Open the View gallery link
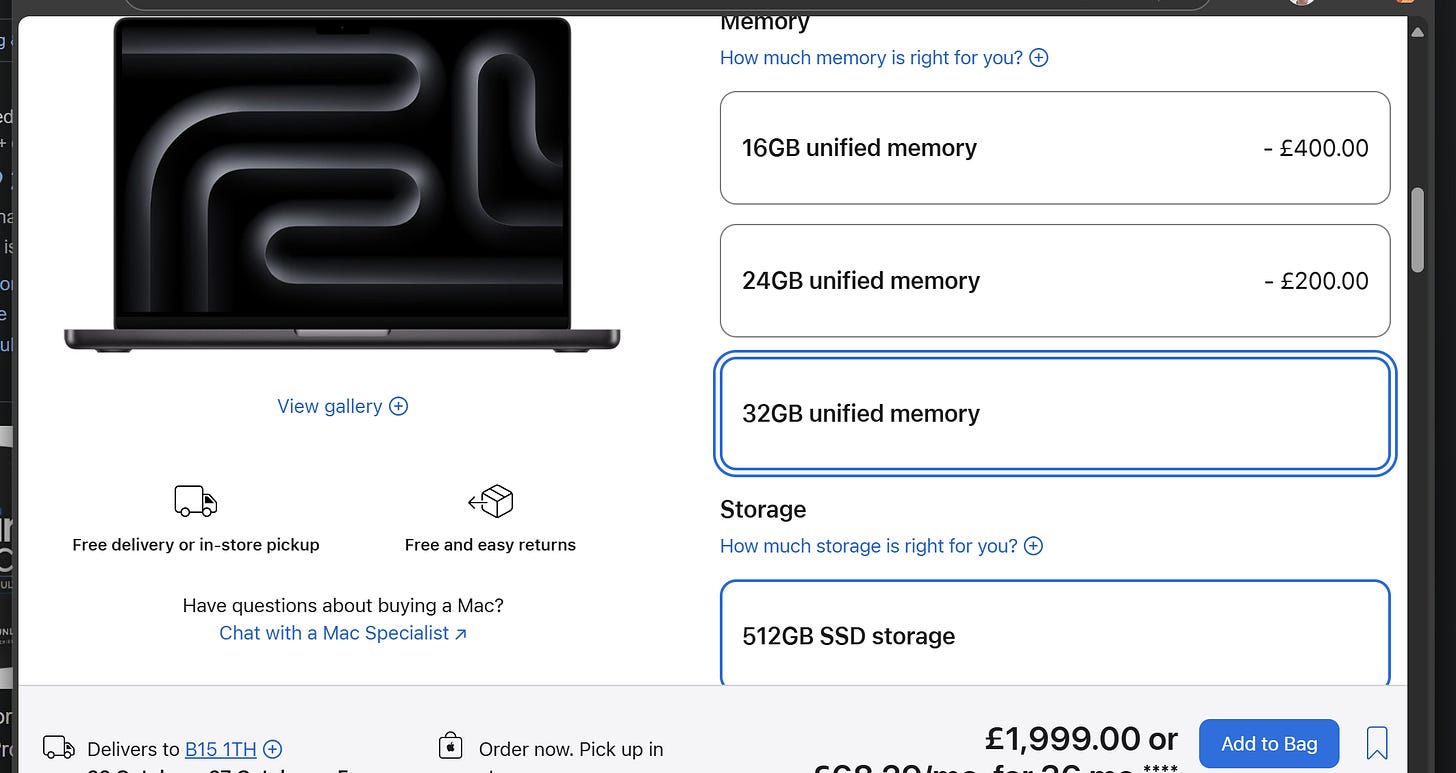 330,406
